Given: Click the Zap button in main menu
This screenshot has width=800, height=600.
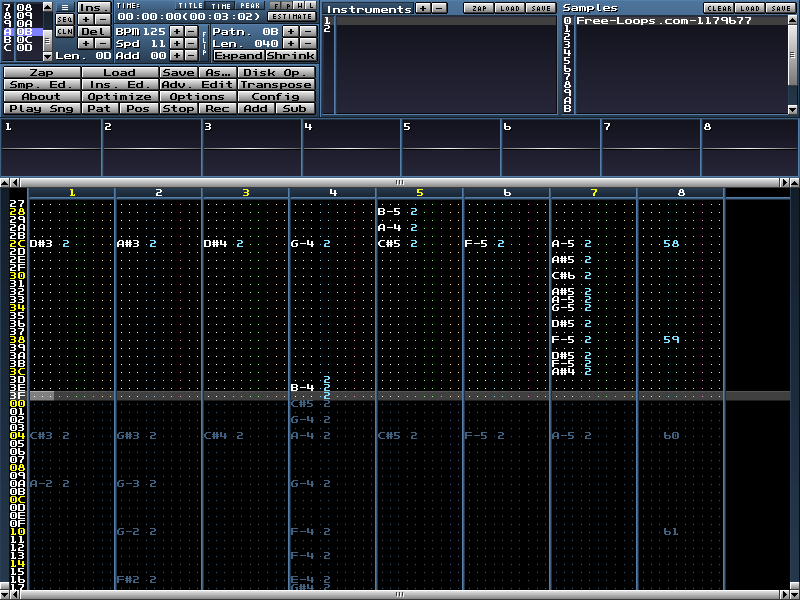Looking at the screenshot, I should click(x=42, y=72).
